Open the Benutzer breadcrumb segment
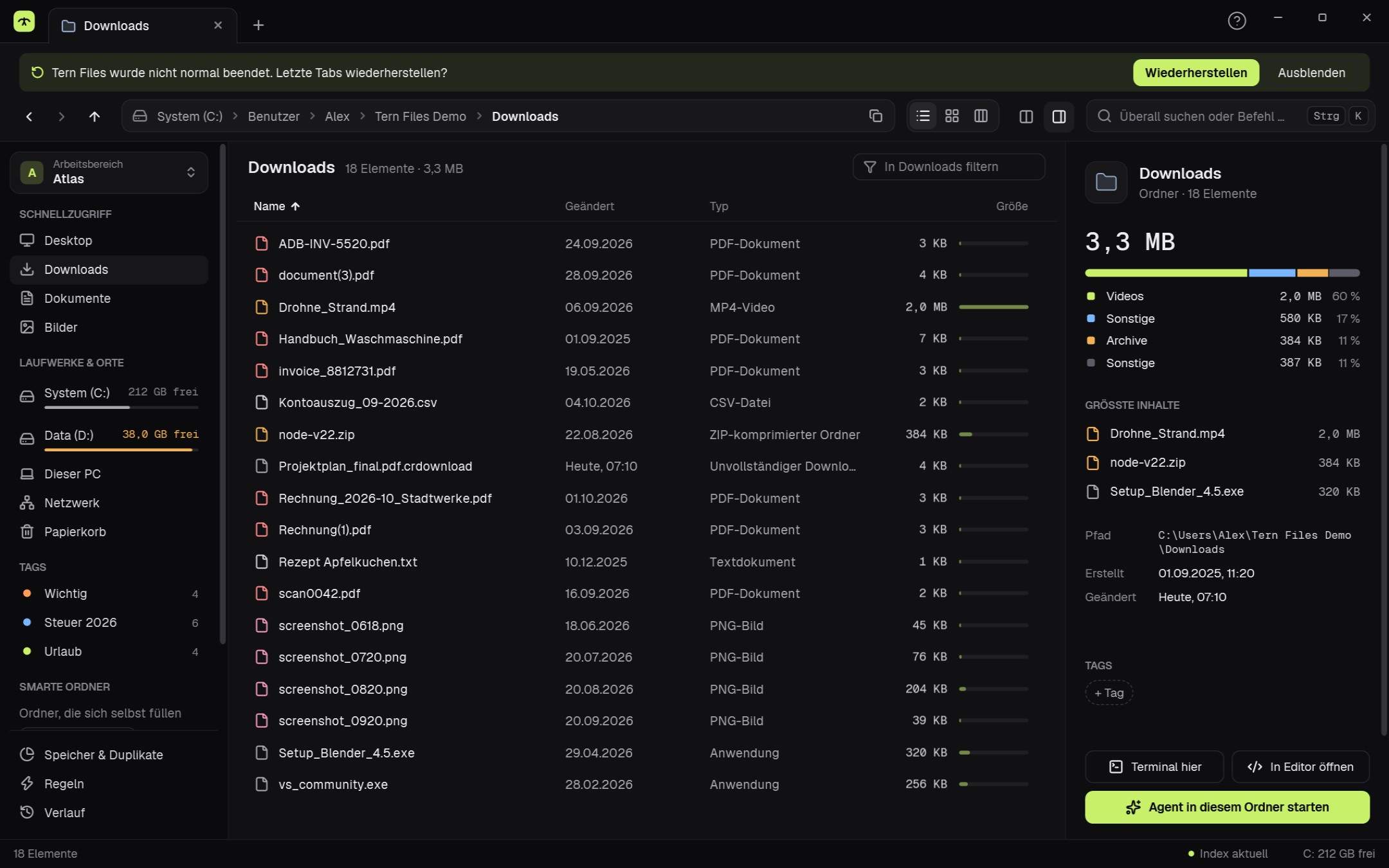The width and height of the screenshot is (1389, 868). coord(274,116)
